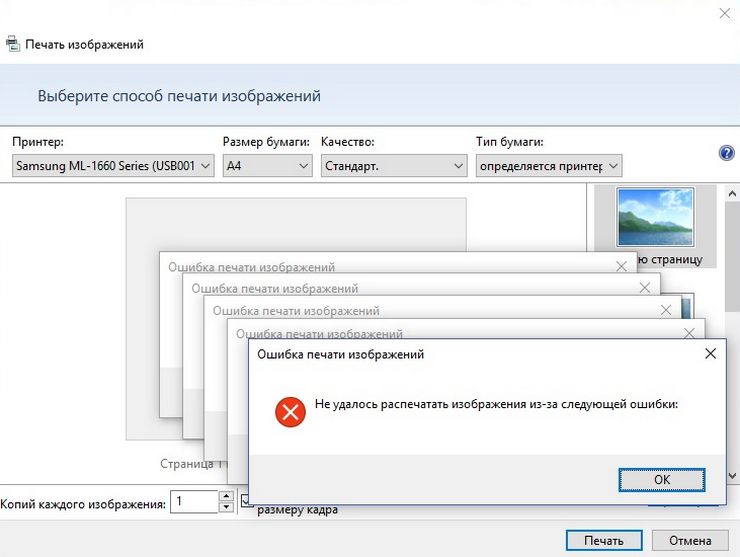Expand the Размер бумаги A4 dropdown
The image size is (740, 557).
click(267, 166)
